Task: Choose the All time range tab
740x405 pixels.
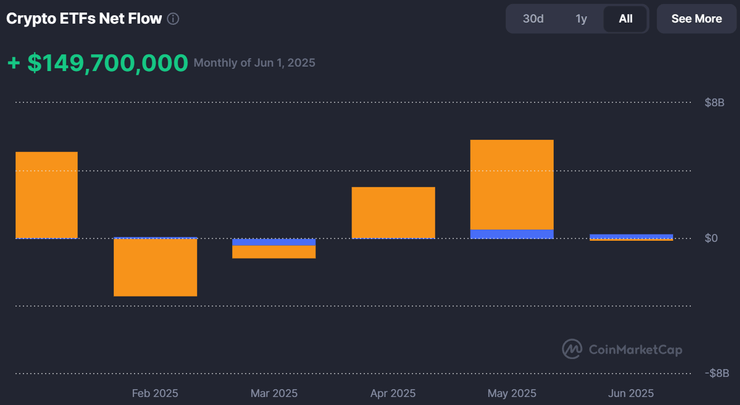Action: (x=625, y=19)
